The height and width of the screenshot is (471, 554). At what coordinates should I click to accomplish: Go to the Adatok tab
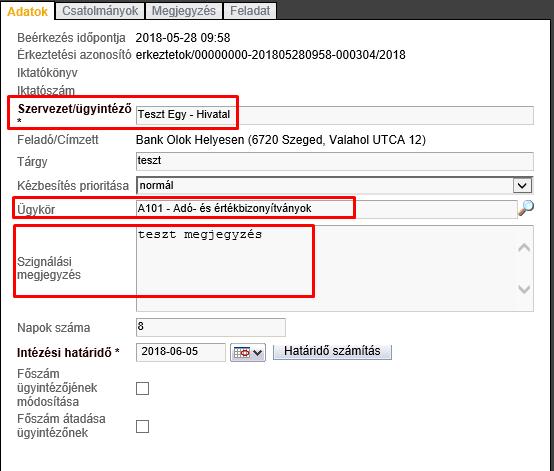27,11
